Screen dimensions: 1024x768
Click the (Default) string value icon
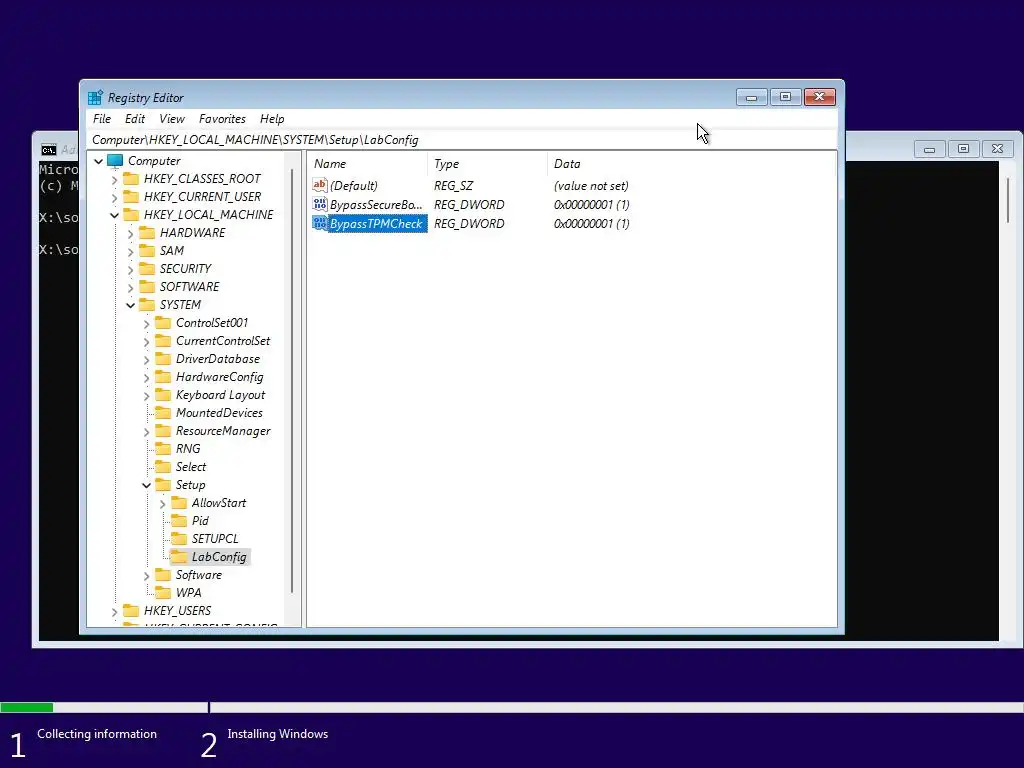point(320,185)
